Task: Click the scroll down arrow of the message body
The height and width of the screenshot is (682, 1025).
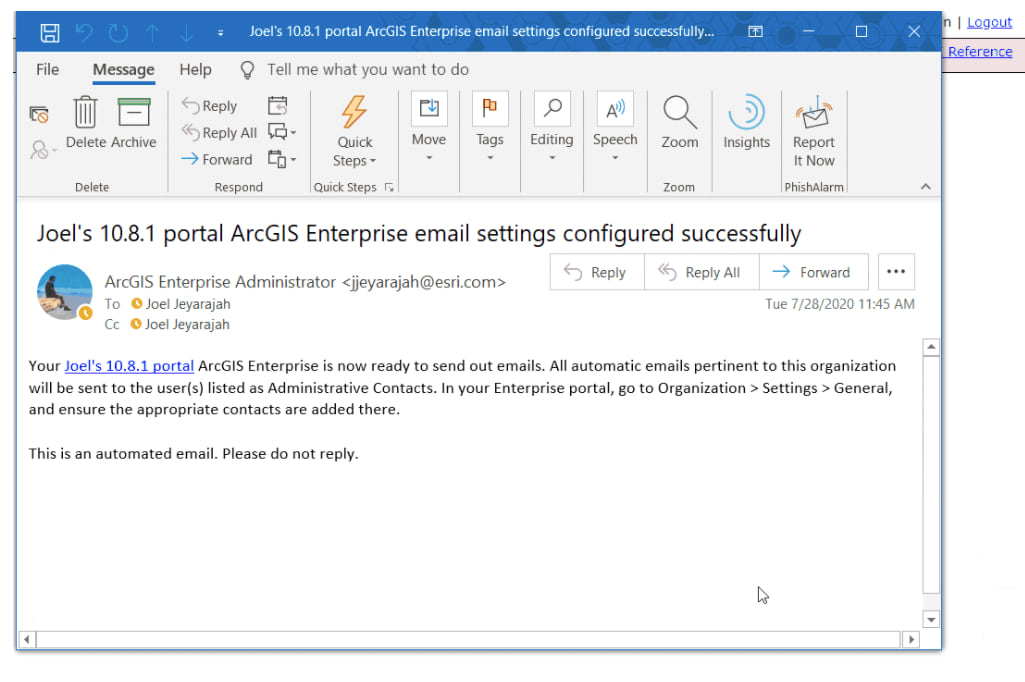Action: pos(931,619)
